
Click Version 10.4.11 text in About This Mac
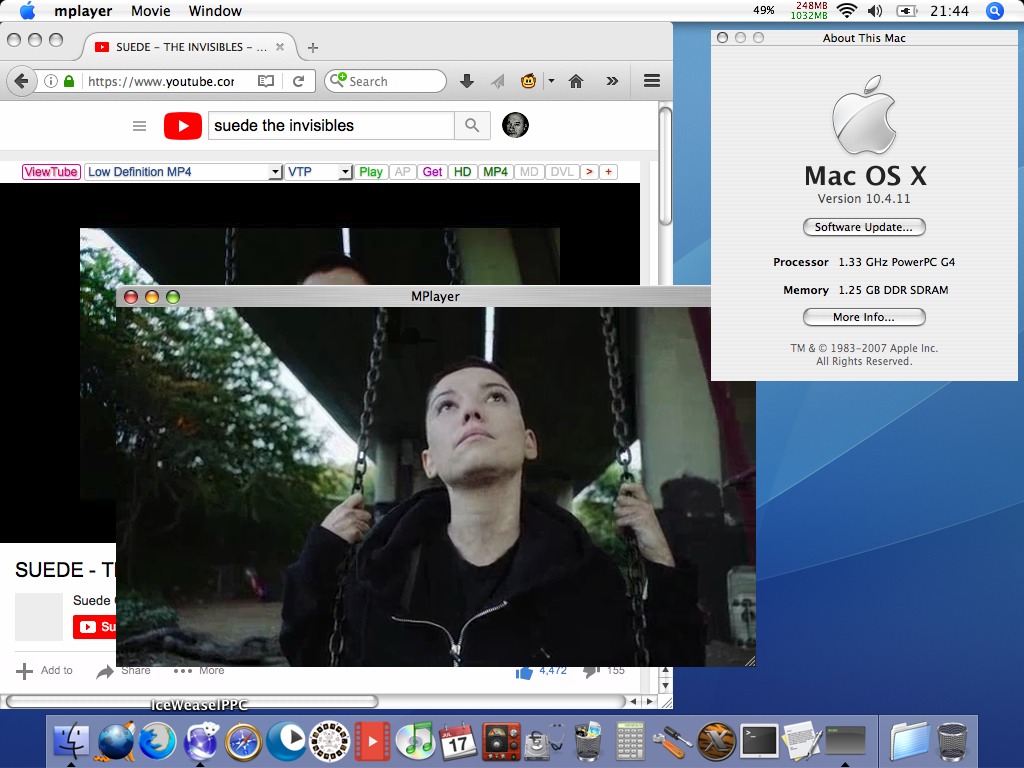coord(864,199)
